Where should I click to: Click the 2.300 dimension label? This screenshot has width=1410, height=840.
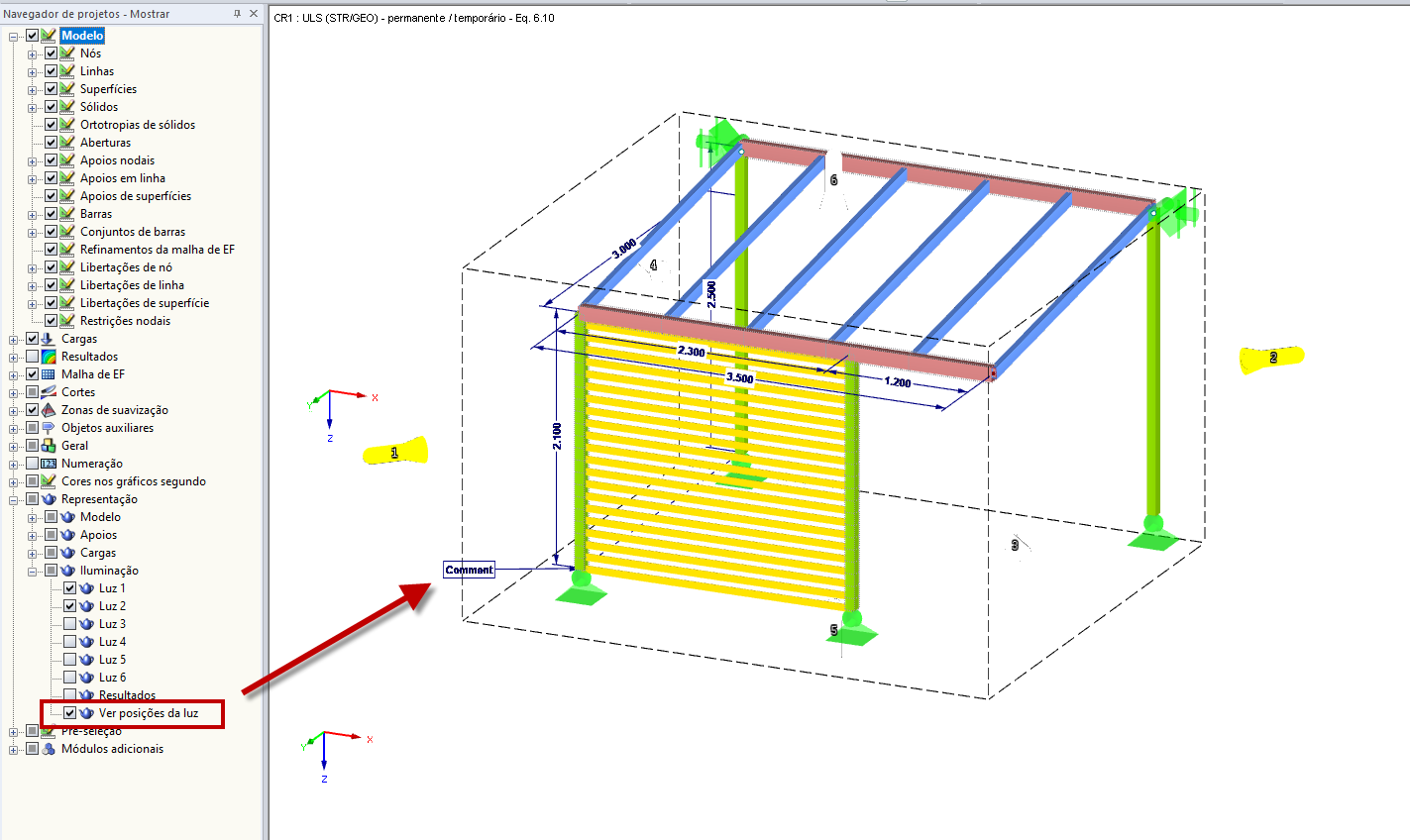691,352
